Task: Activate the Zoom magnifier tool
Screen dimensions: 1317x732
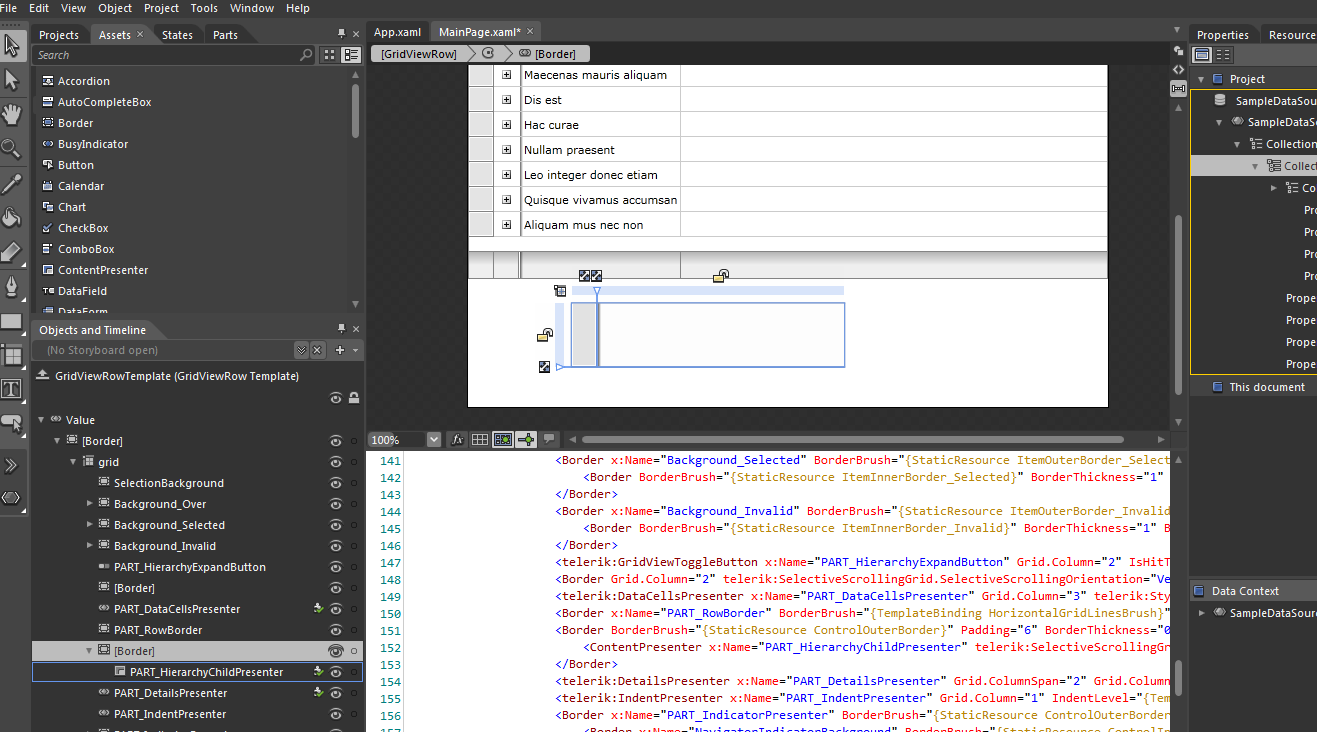Action: pyautogui.click(x=12, y=149)
